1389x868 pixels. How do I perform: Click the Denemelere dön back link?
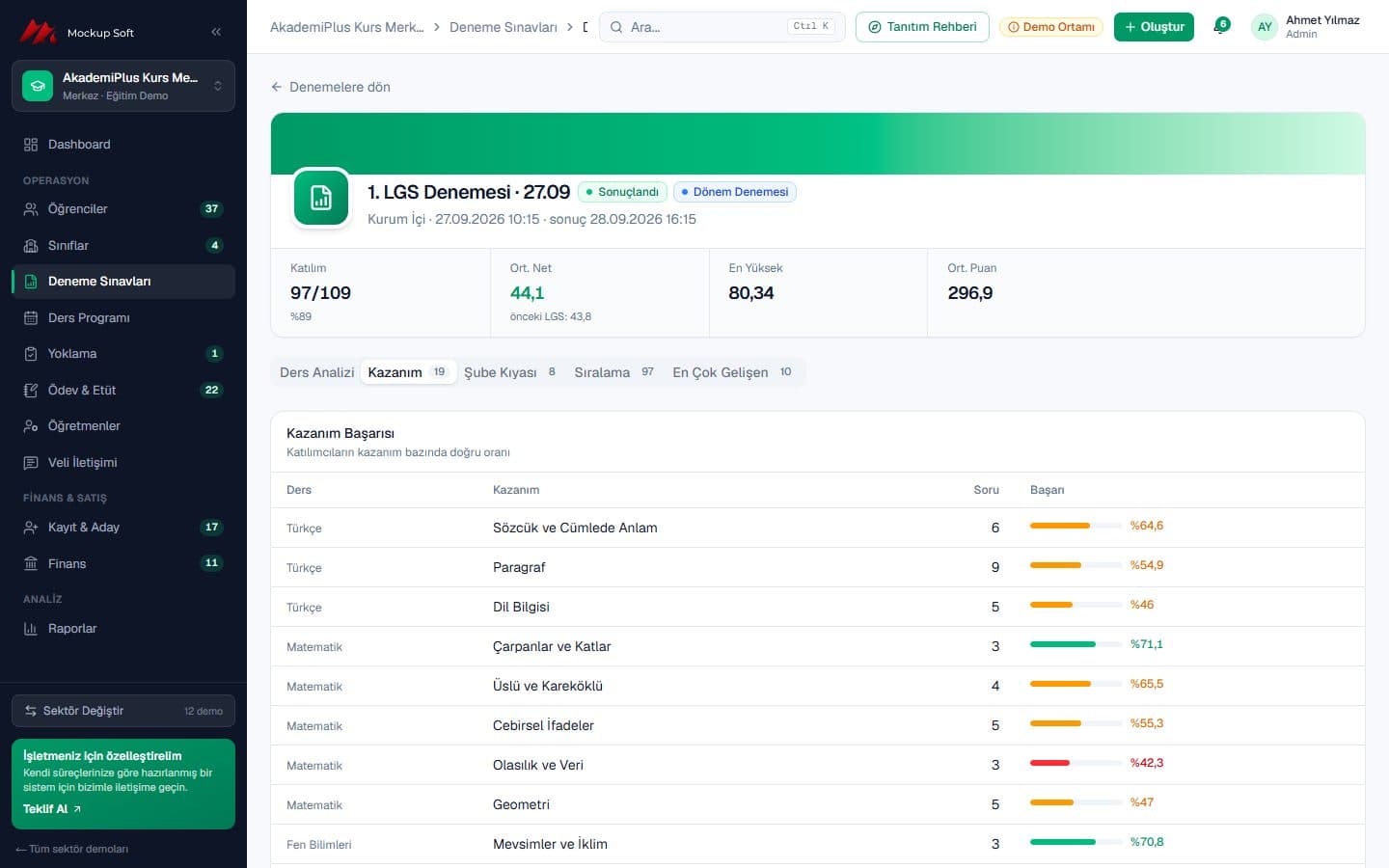(331, 87)
